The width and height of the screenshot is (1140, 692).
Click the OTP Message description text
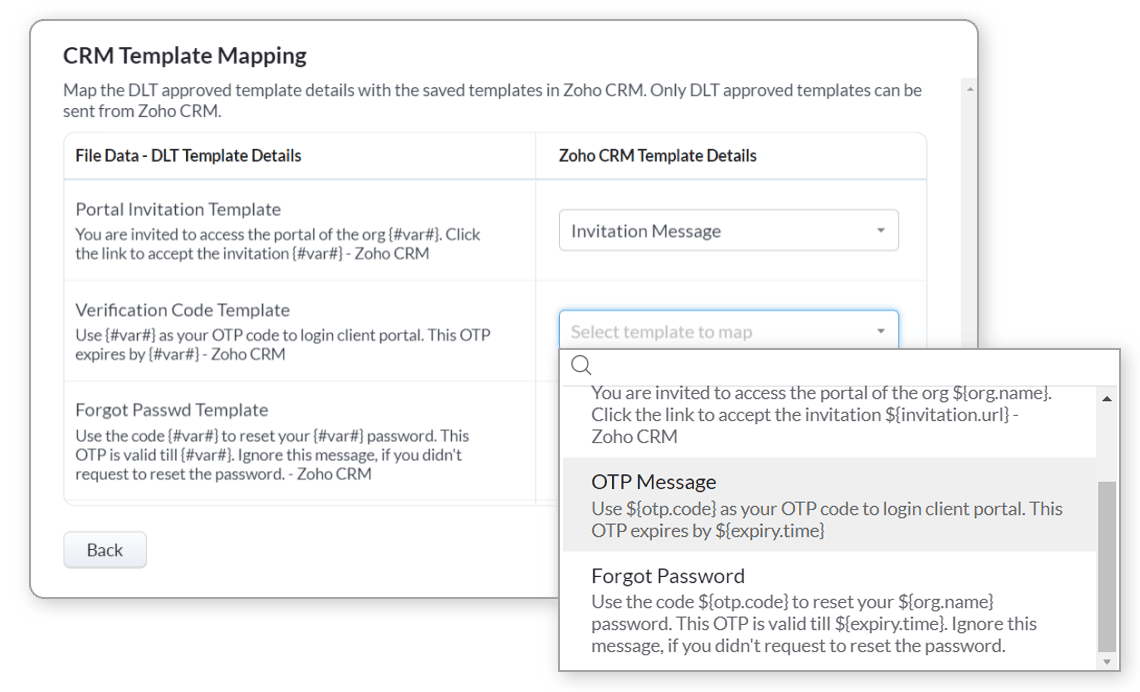826,520
